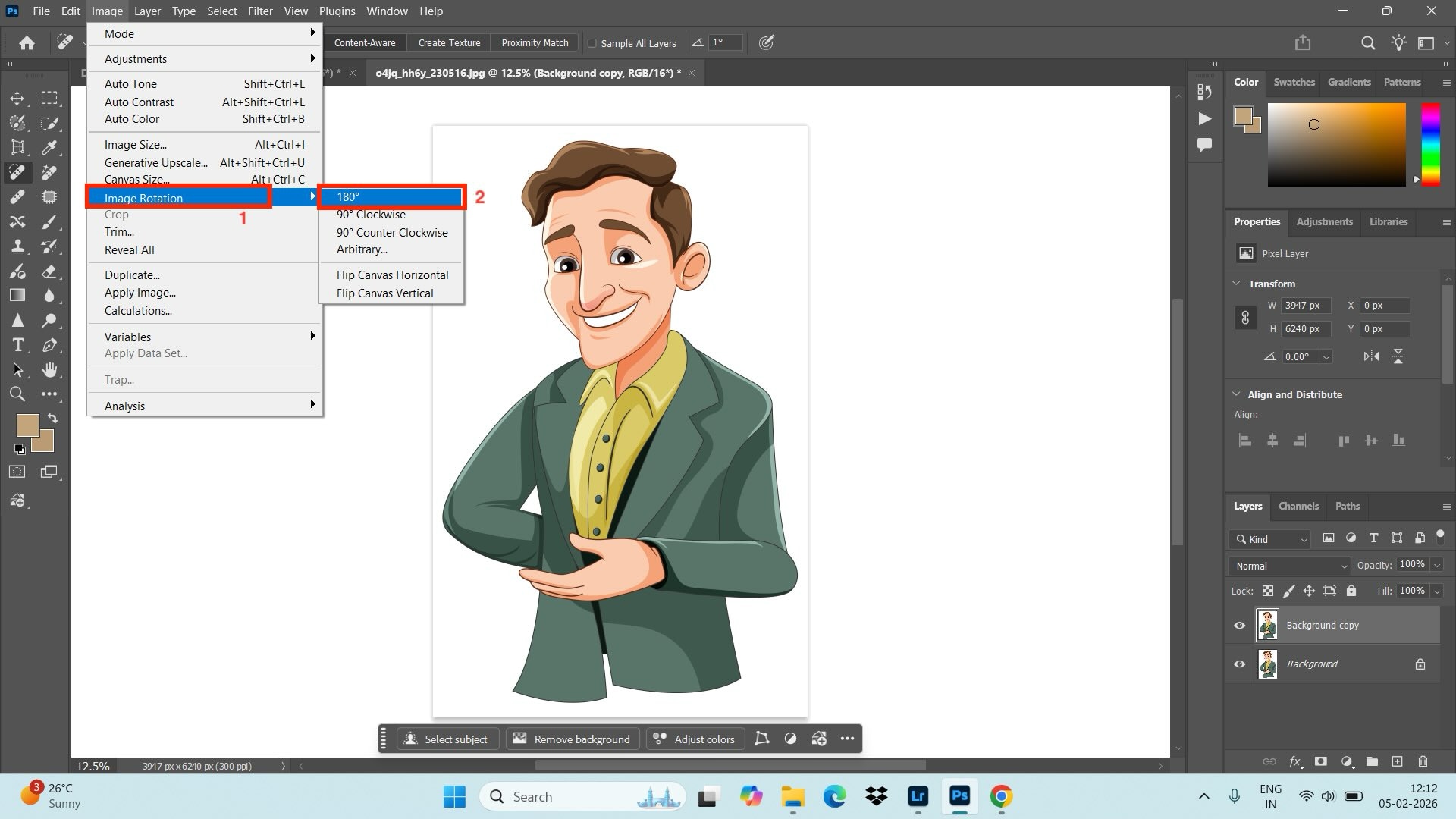Select the Zoom tool
Viewport: 1456px width, 819px height.
click(17, 393)
